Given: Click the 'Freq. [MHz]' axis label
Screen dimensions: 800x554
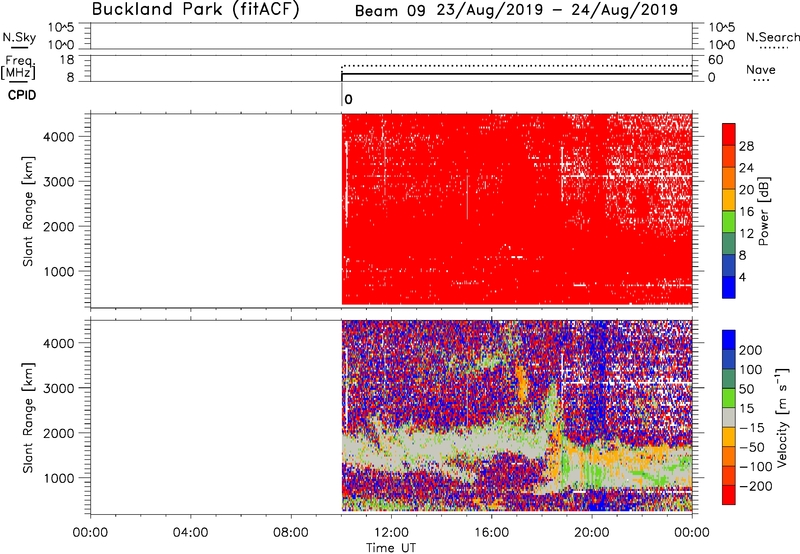Looking at the screenshot, I should pyautogui.click(x=18, y=67).
